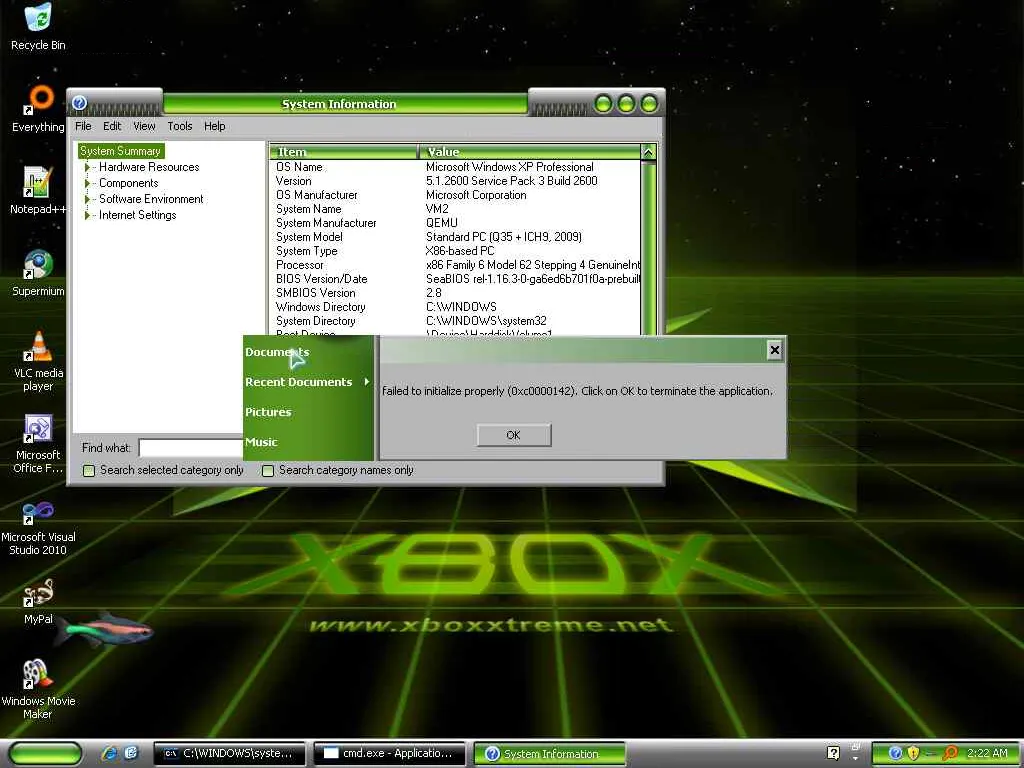Enable Search category names only checkbox
Viewport: 1024px width, 768px height.
[268, 470]
